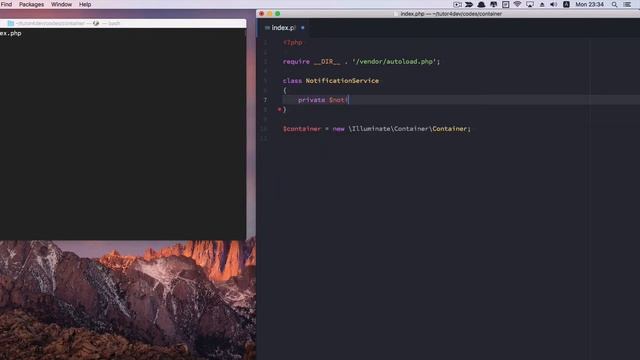Close the editor window with the red button
This screenshot has height=360, width=640.
(x=262, y=14)
